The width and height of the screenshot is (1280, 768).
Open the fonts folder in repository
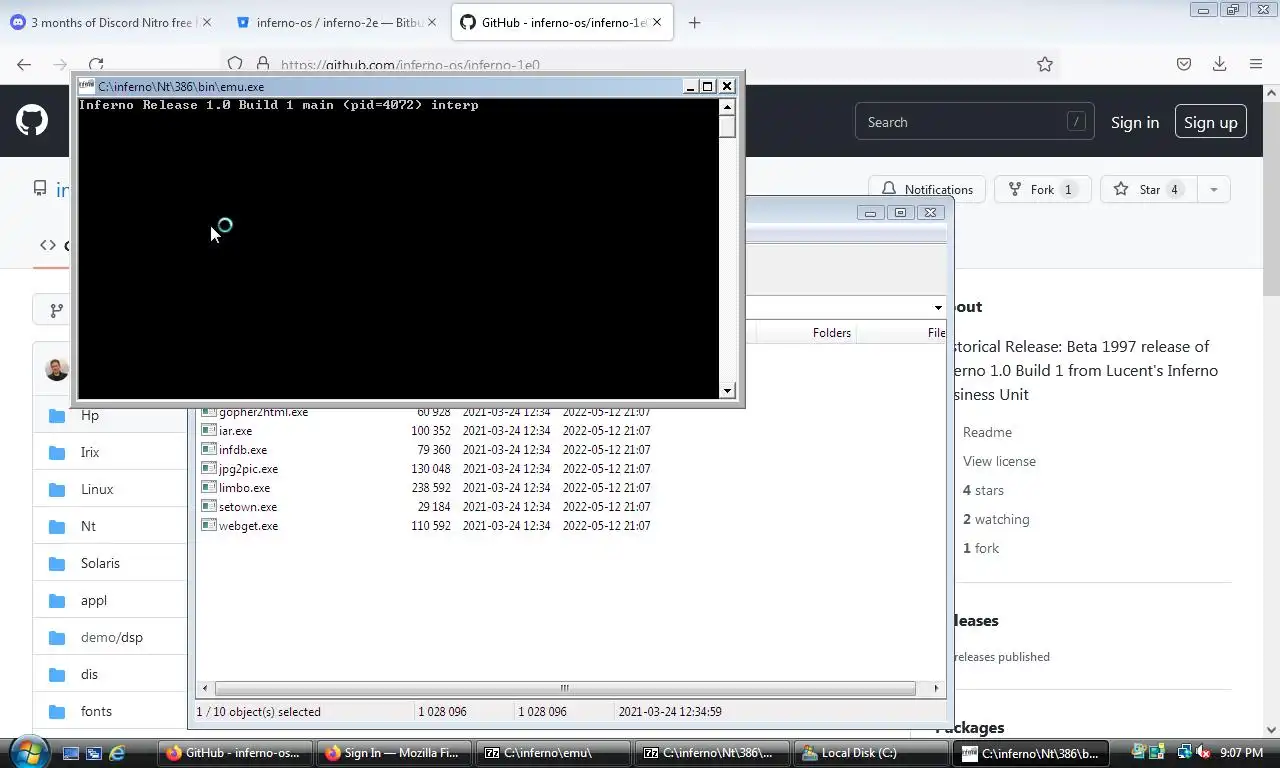pos(96,711)
